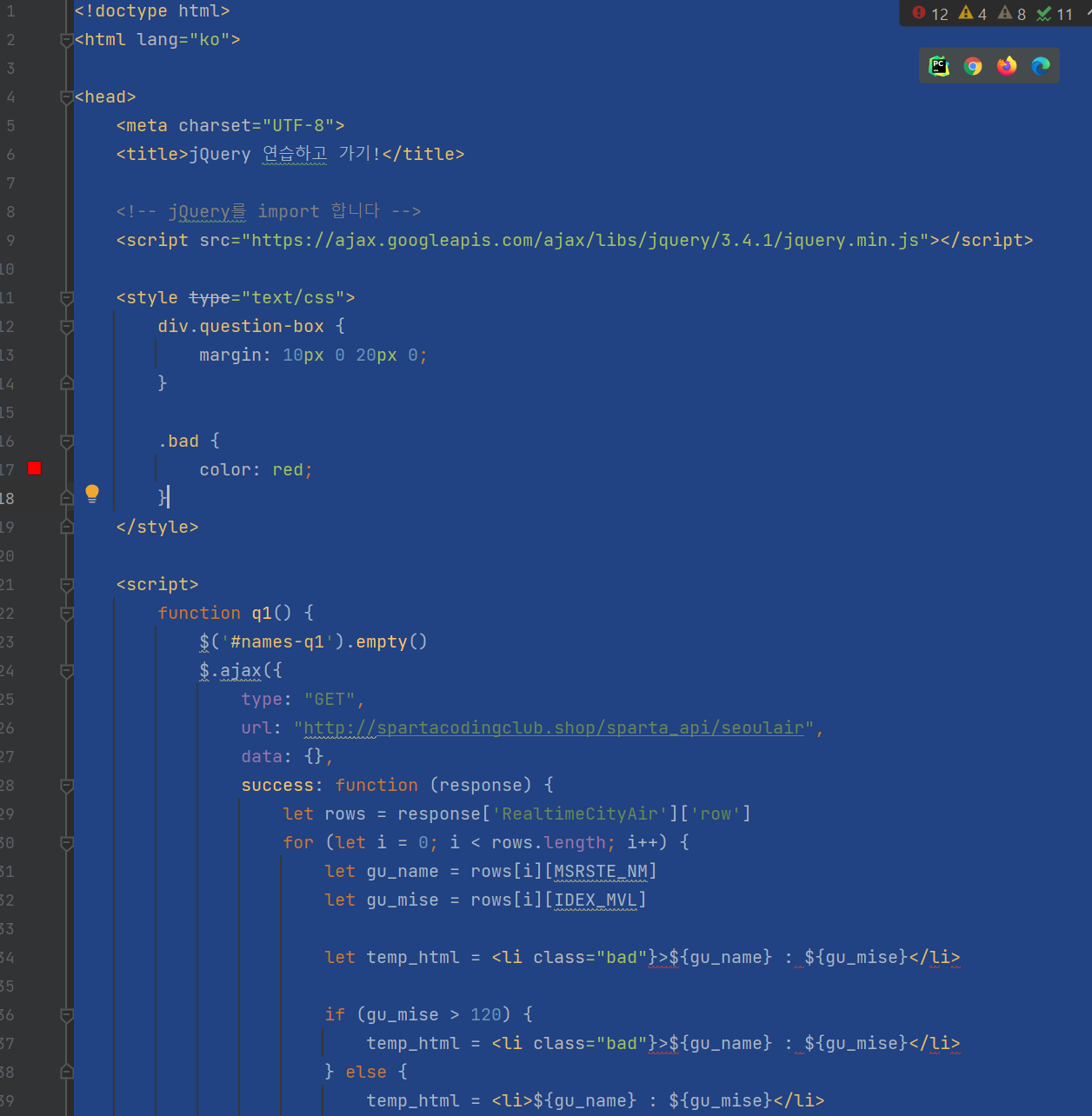
Task: Click the rows.length expression in for loop
Action: (549, 843)
